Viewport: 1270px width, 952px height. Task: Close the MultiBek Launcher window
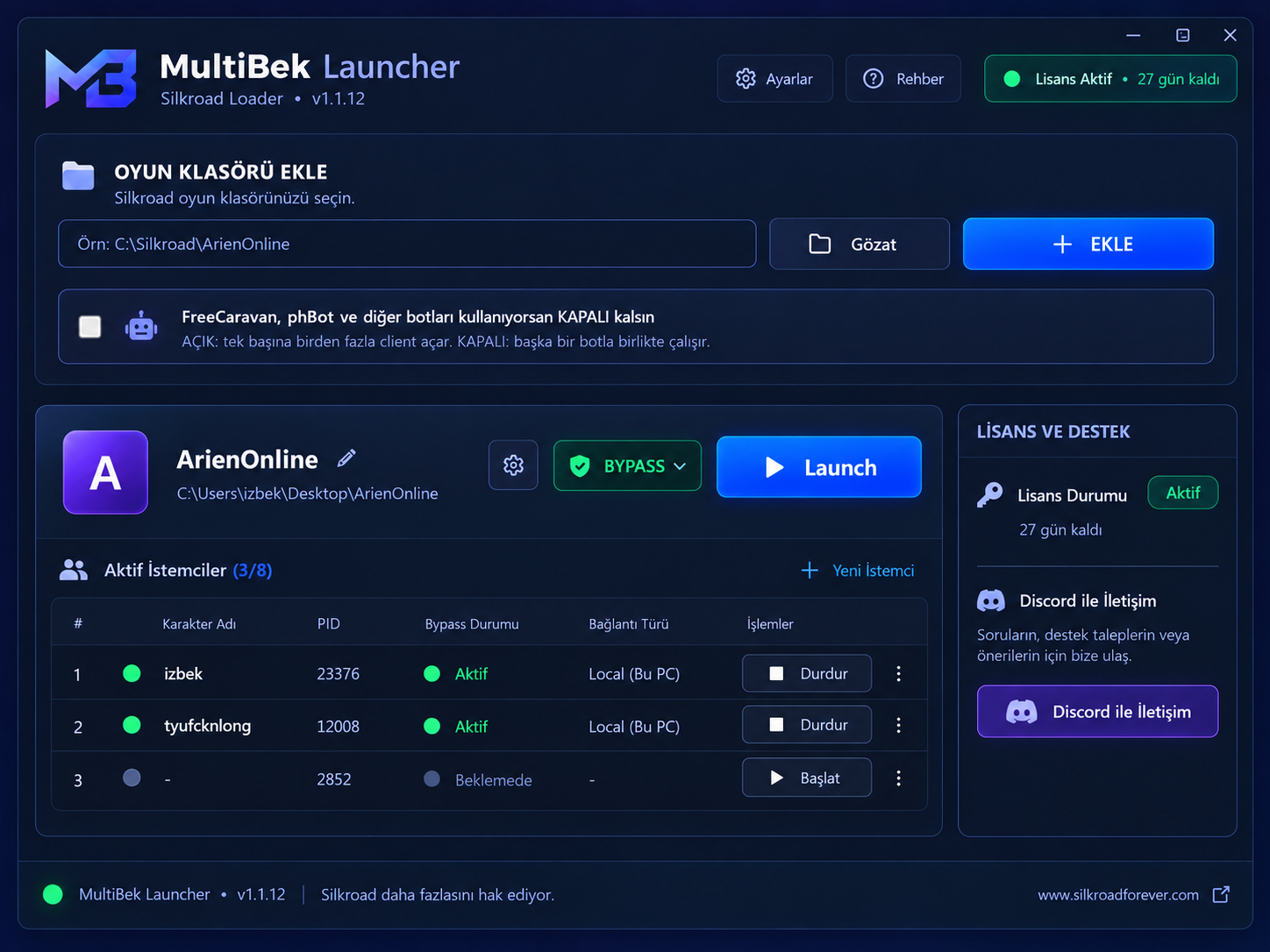(1230, 35)
